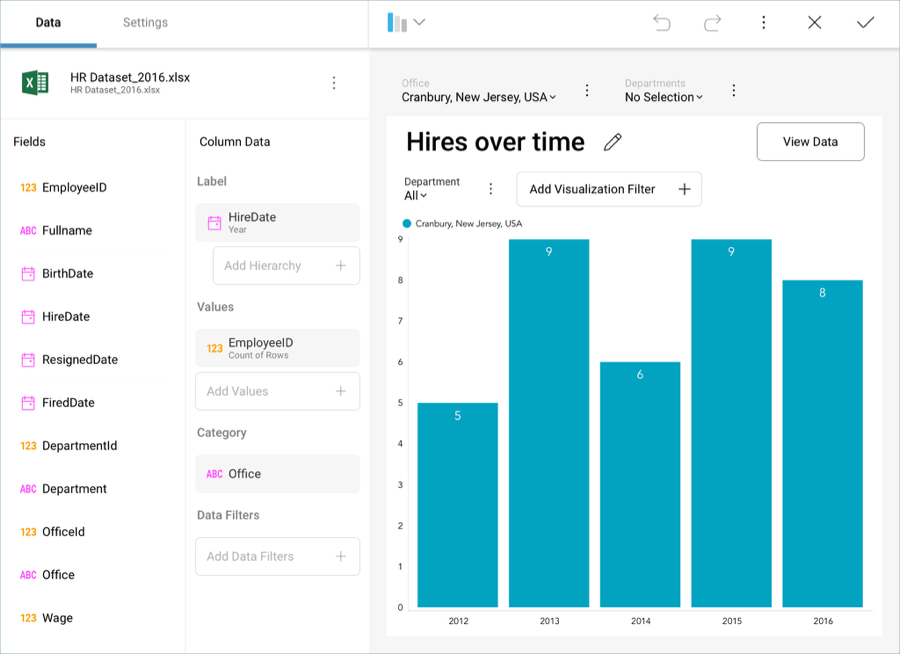The width and height of the screenshot is (900, 654).
Task: Click the redo arrow icon
Action: (713, 23)
